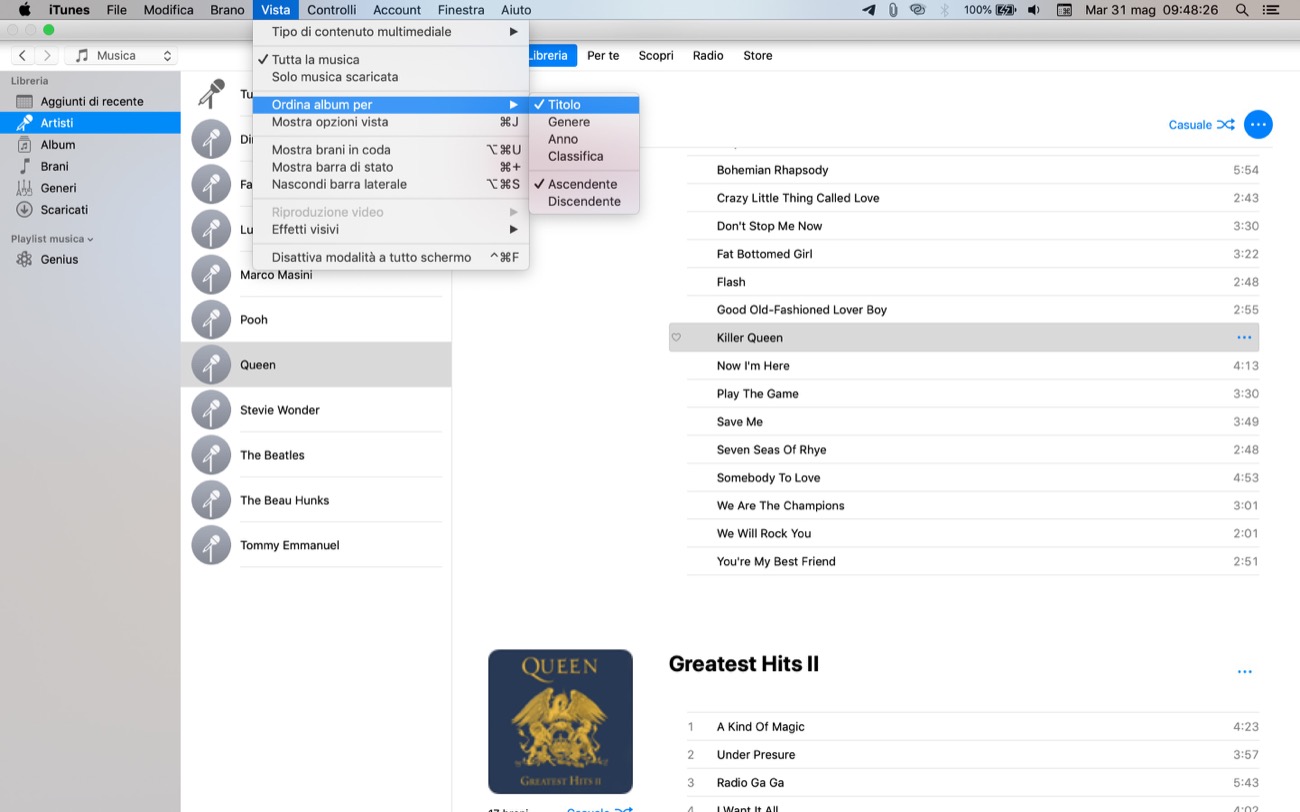Select Tutta la musica option
The width and height of the screenshot is (1300, 812).
click(391, 60)
